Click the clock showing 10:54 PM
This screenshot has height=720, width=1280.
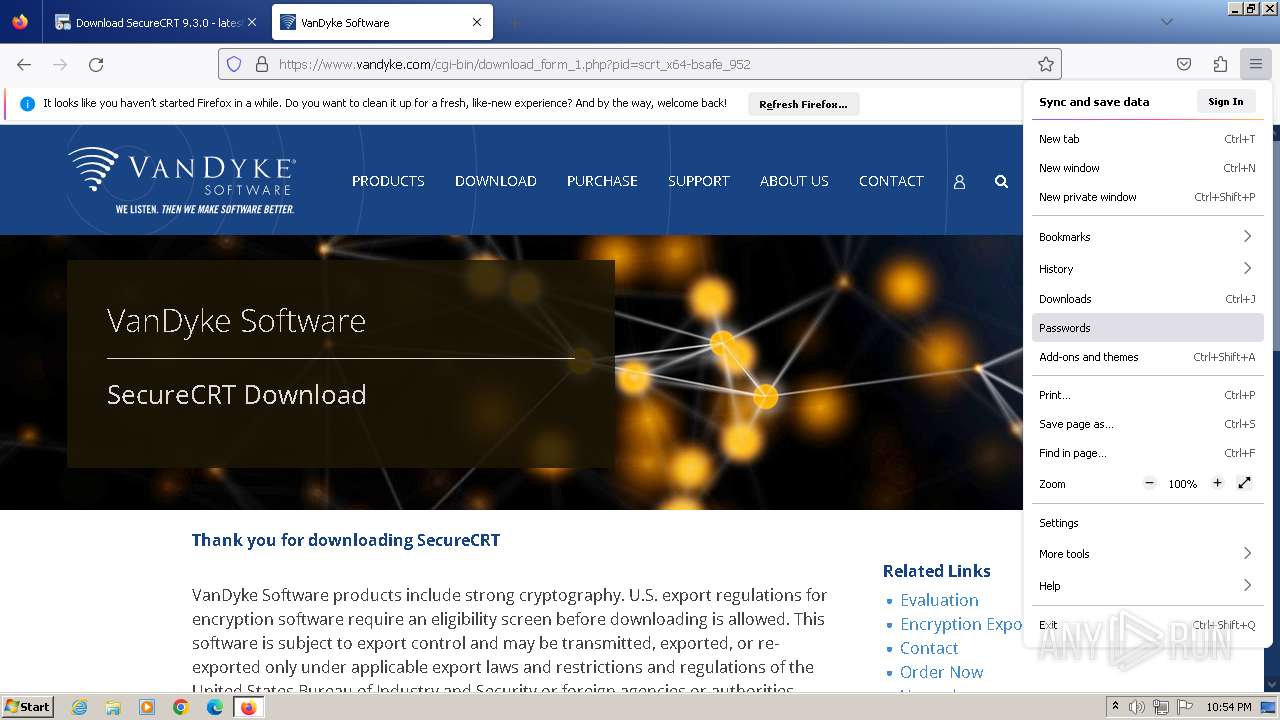tap(1229, 707)
